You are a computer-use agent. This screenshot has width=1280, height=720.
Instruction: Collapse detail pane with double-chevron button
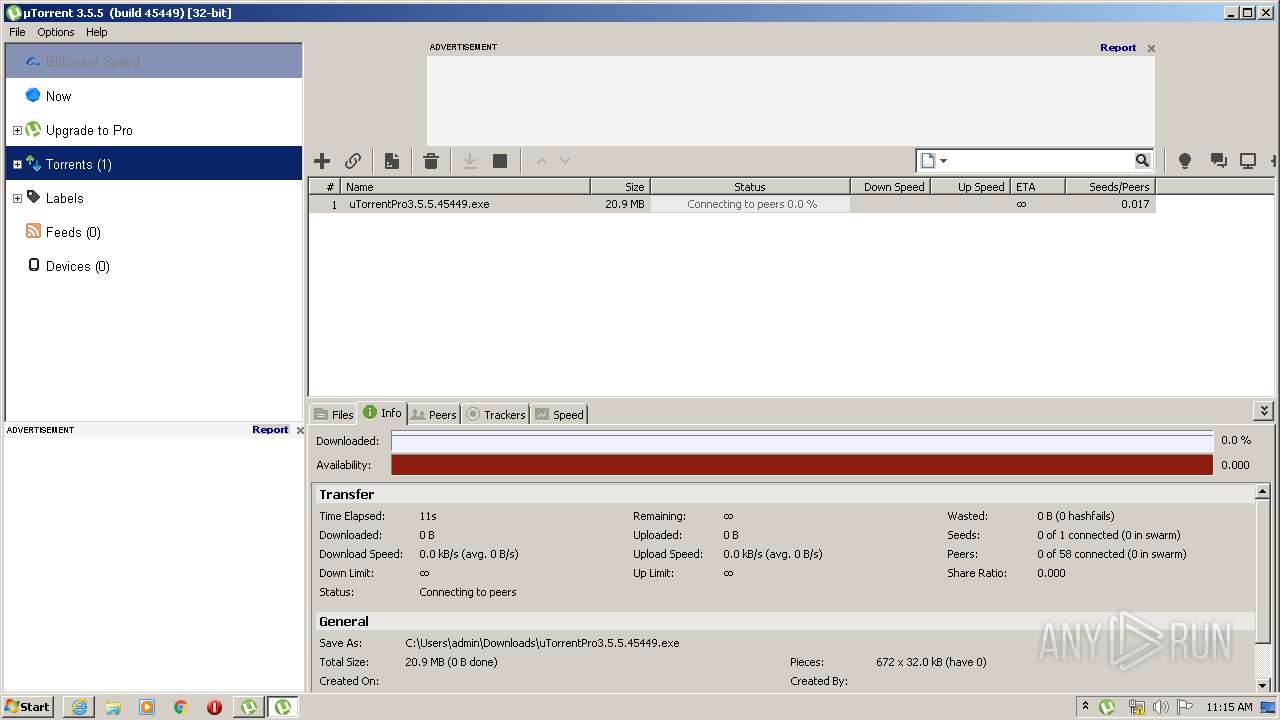click(x=1264, y=411)
